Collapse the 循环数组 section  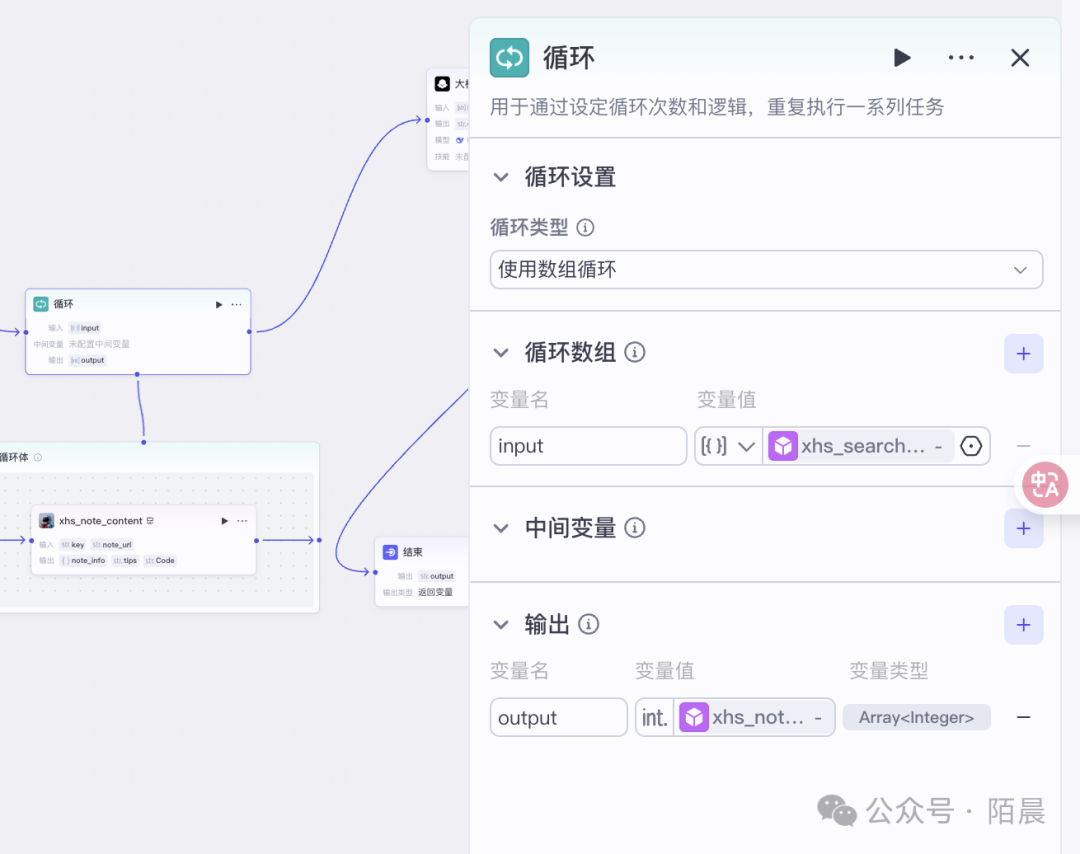pos(501,353)
